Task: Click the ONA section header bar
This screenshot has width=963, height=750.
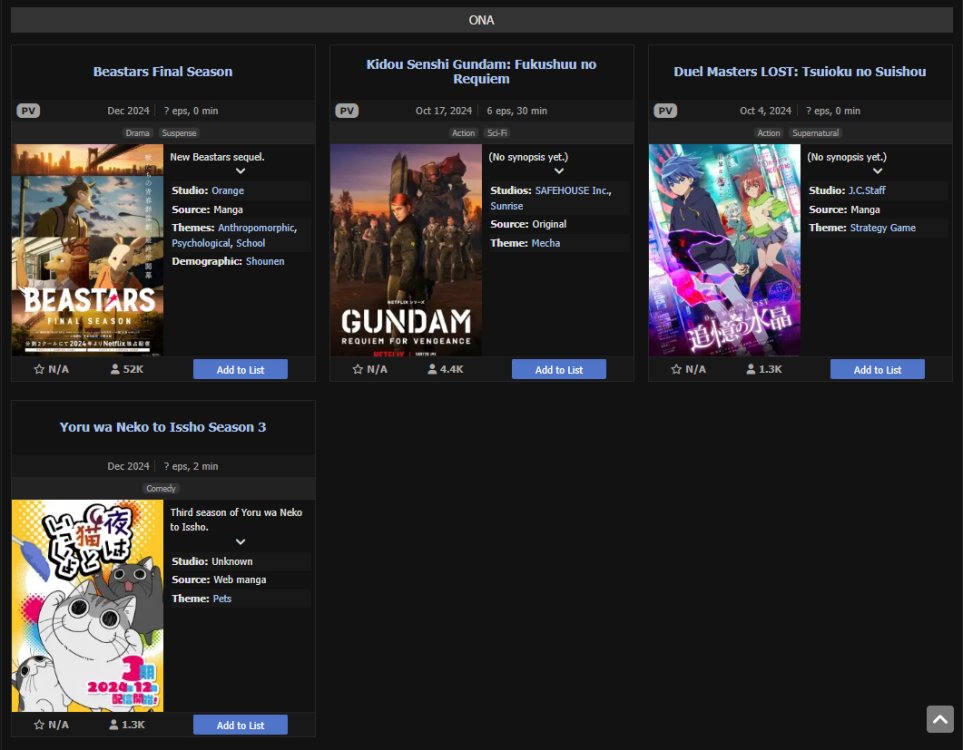Action: tap(481, 20)
